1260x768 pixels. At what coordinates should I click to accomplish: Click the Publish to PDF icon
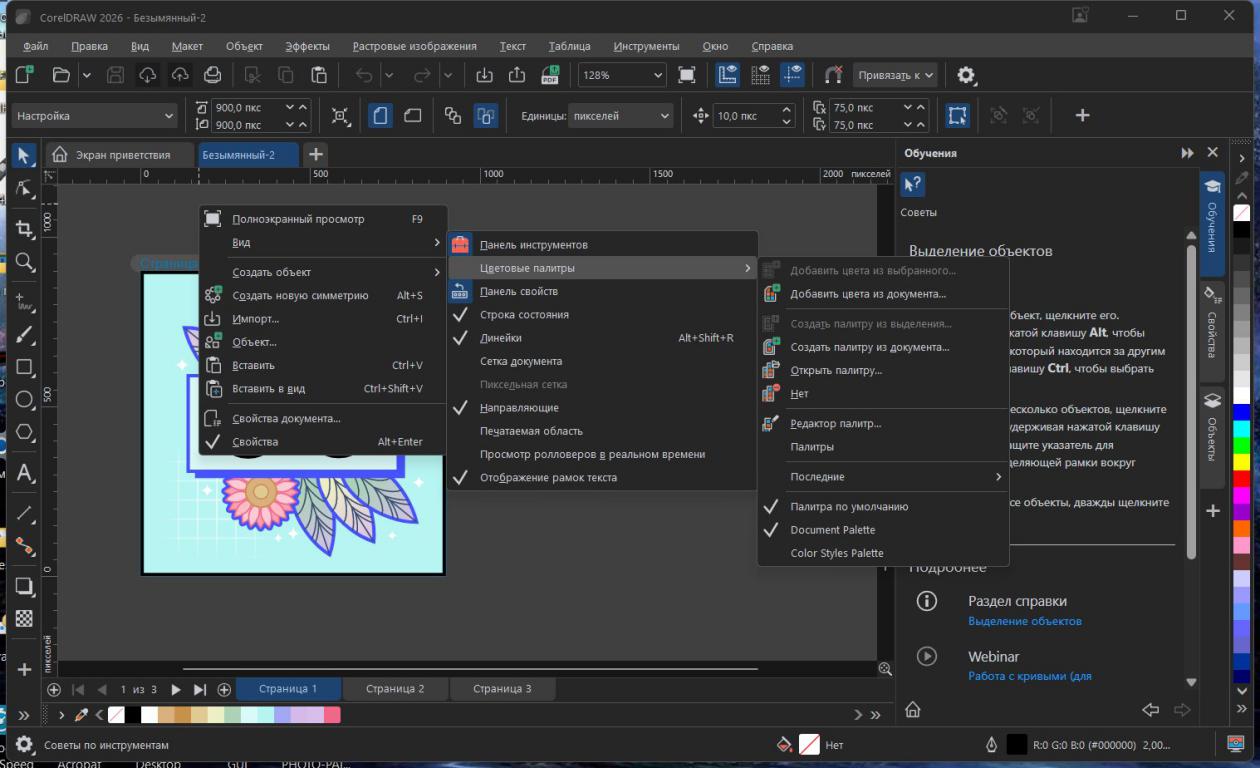pos(550,75)
